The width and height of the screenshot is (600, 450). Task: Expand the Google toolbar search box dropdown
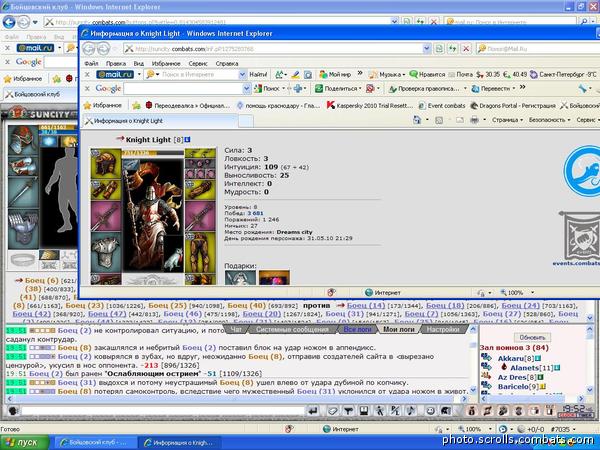(x=246, y=88)
